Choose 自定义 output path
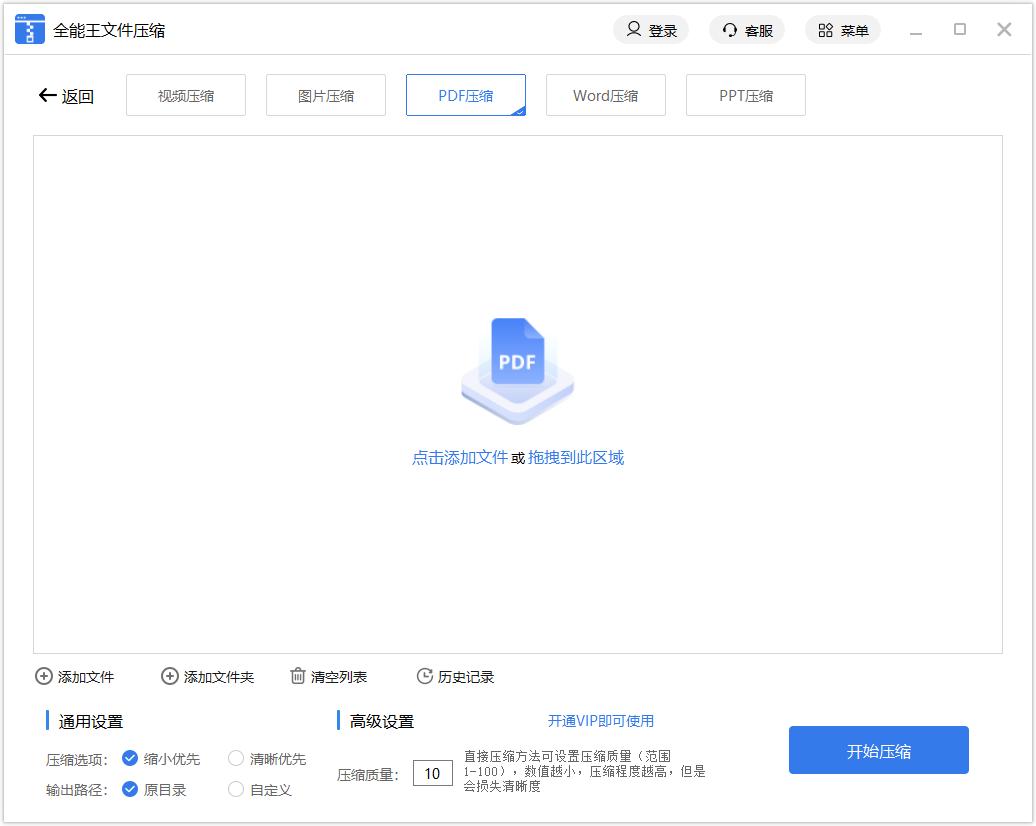Viewport: 1036px width, 826px height. [236, 789]
